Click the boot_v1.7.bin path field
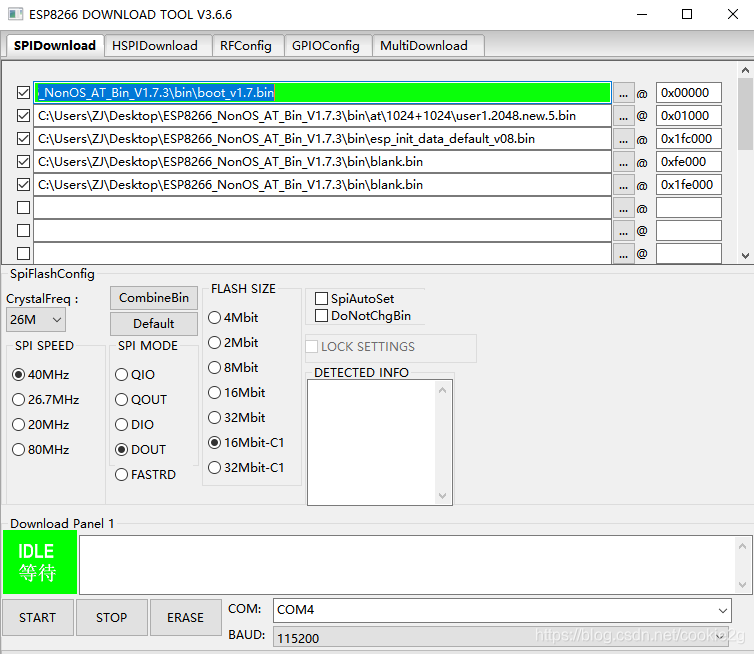 click(322, 92)
